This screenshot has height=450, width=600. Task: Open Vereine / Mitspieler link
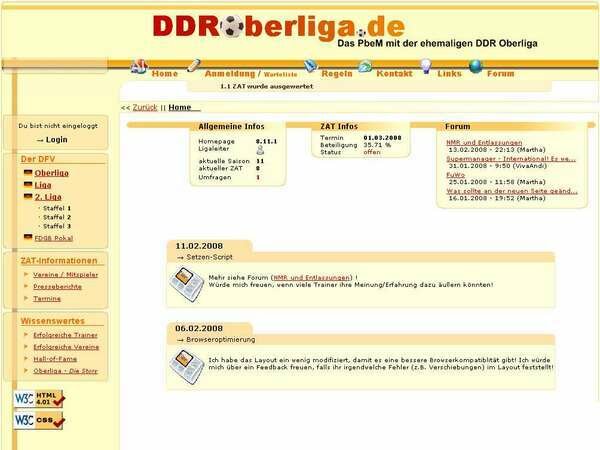(65, 275)
